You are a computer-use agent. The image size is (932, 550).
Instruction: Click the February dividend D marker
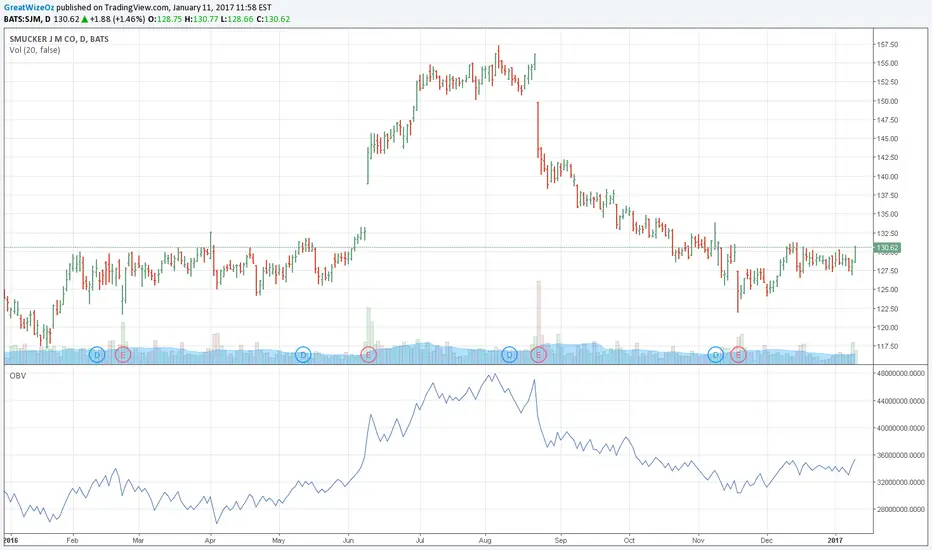coord(97,355)
